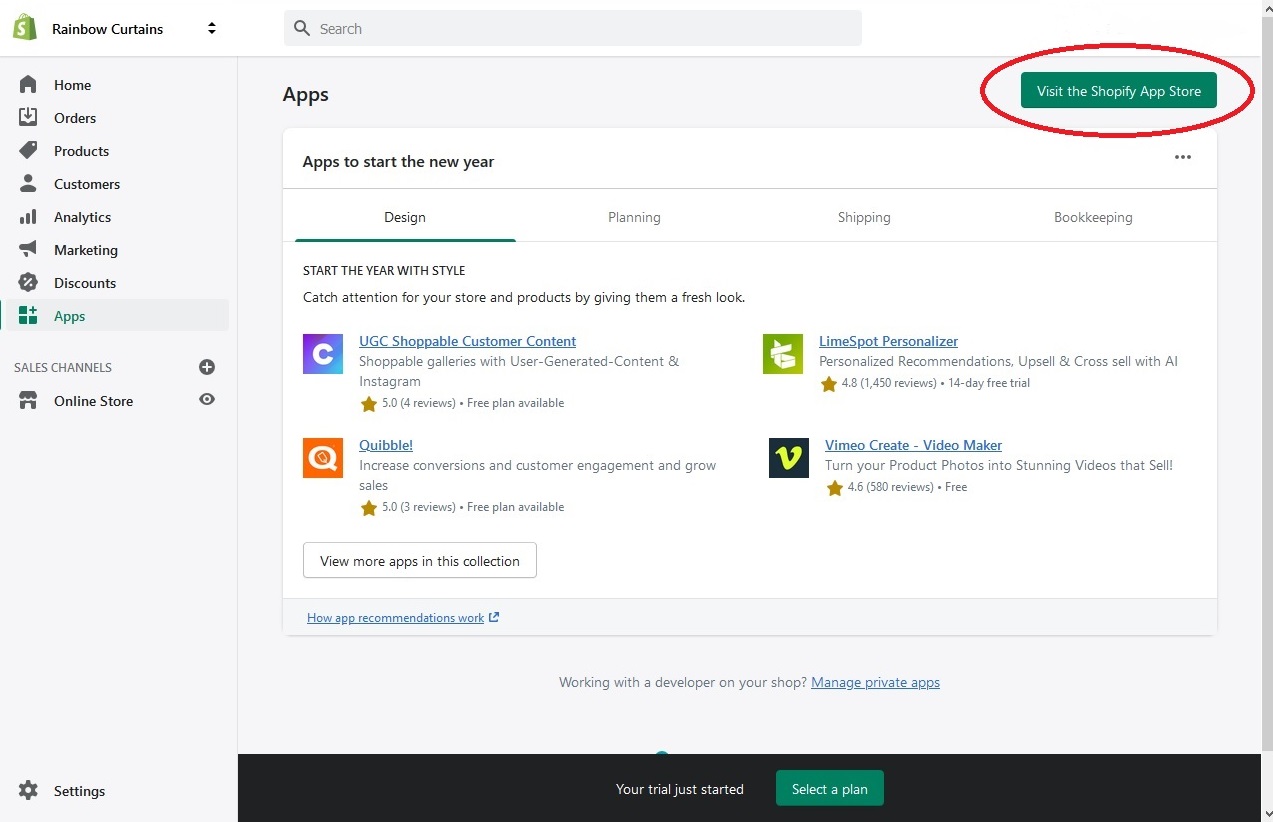This screenshot has height=822, width=1273.
Task: Click the Customers person icon
Action: click(x=28, y=184)
